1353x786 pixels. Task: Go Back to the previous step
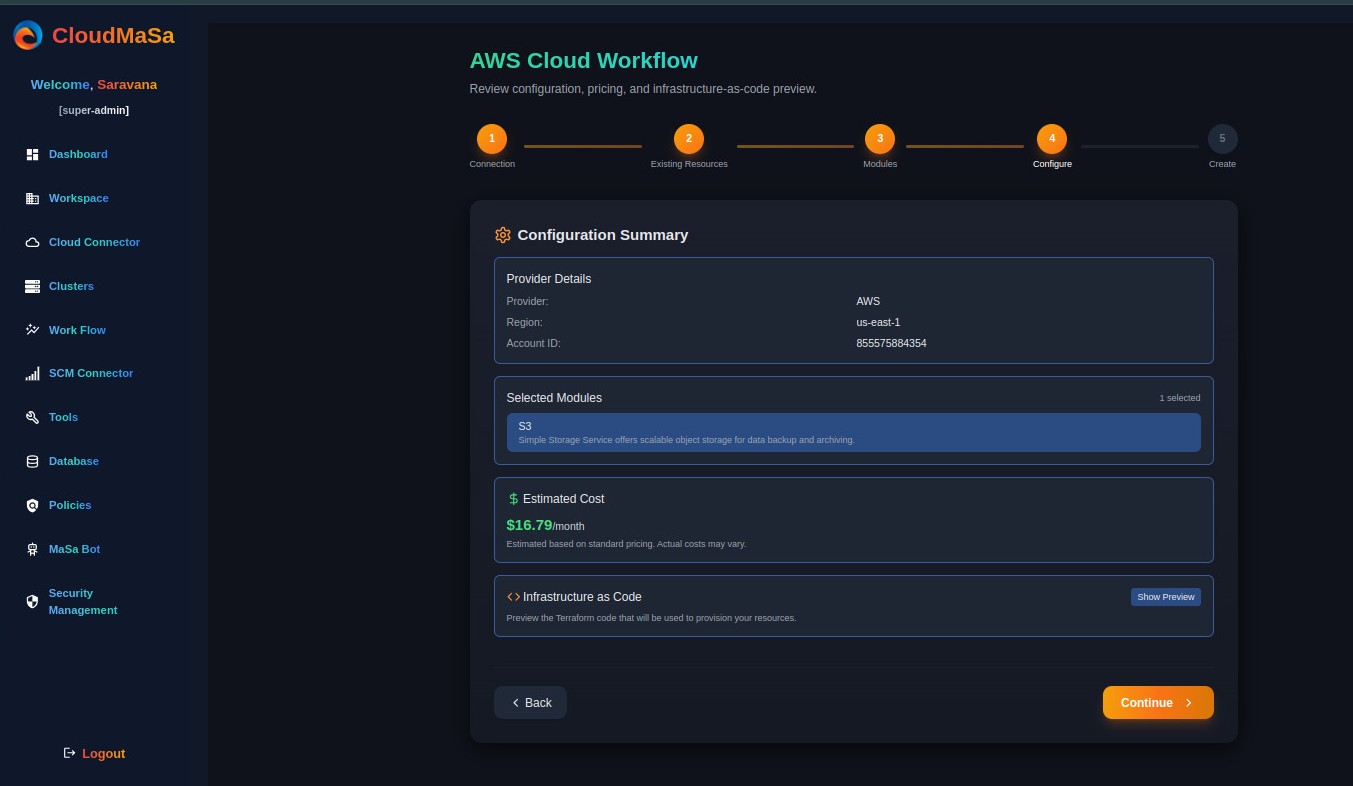[x=530, y=703]
